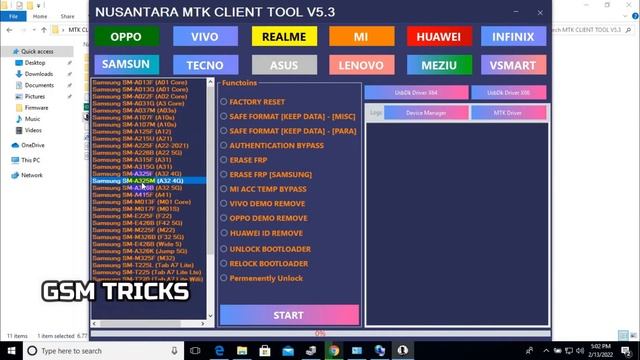The image size is (640, 360).
Task: Select the MI brand button
Action: point(362,37)
